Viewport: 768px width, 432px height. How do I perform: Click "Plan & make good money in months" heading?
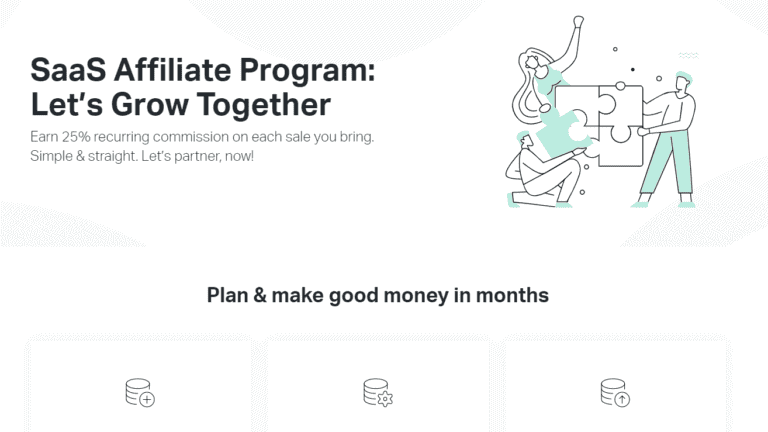378,295
